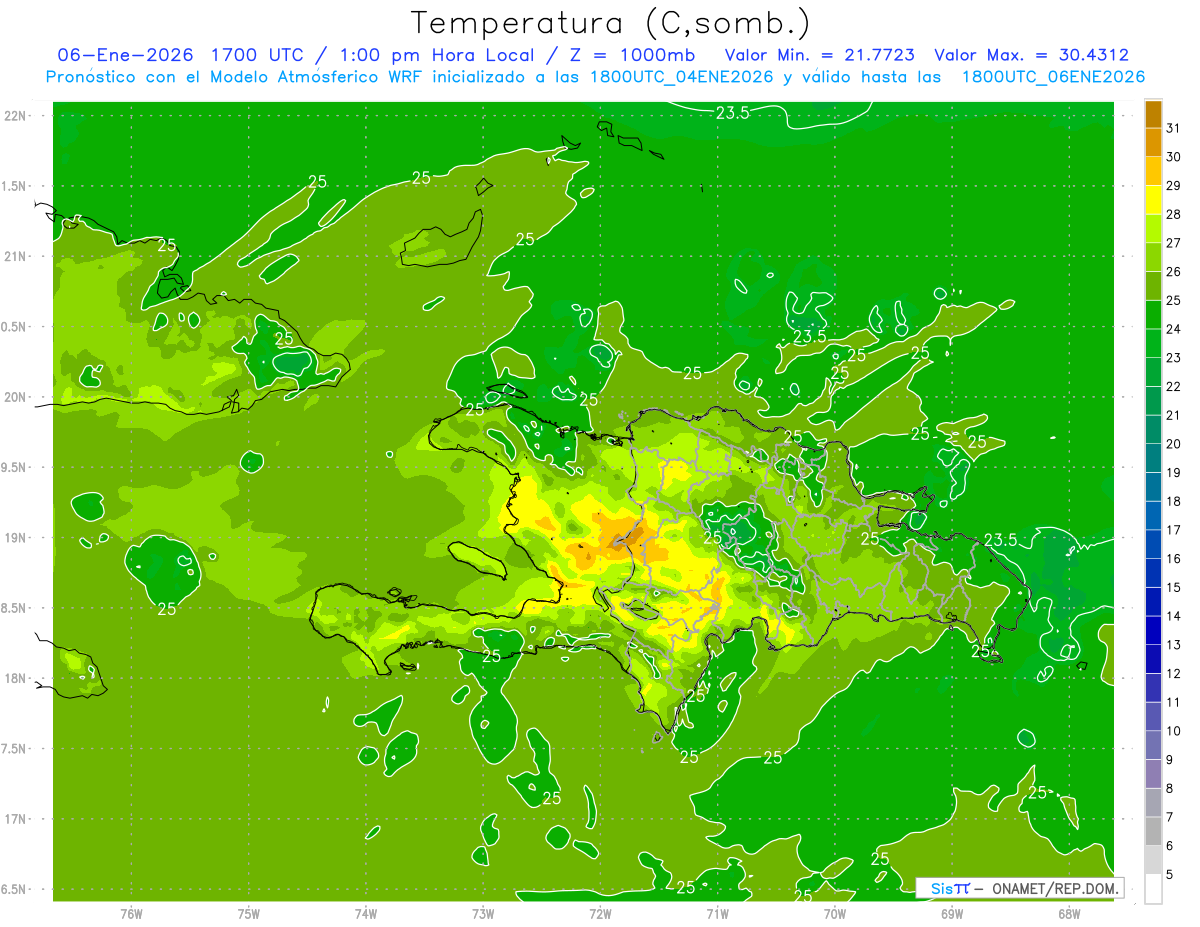The image size is (1200, 927).
Task: Click color bar value "15"
Action: pos(1174,588)
